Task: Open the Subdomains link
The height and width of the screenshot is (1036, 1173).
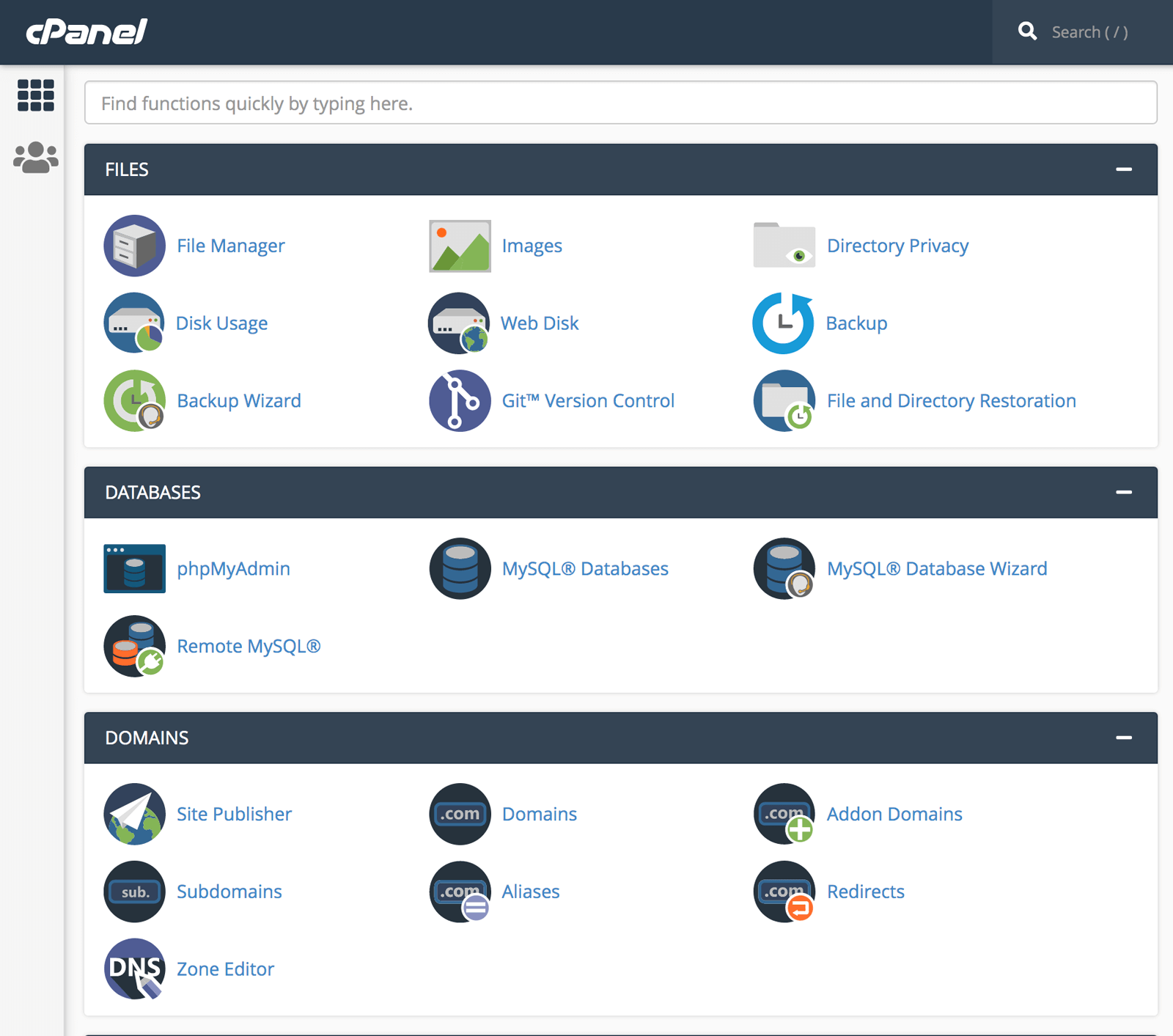Action: pyautogui.click(x=229, y=892)
